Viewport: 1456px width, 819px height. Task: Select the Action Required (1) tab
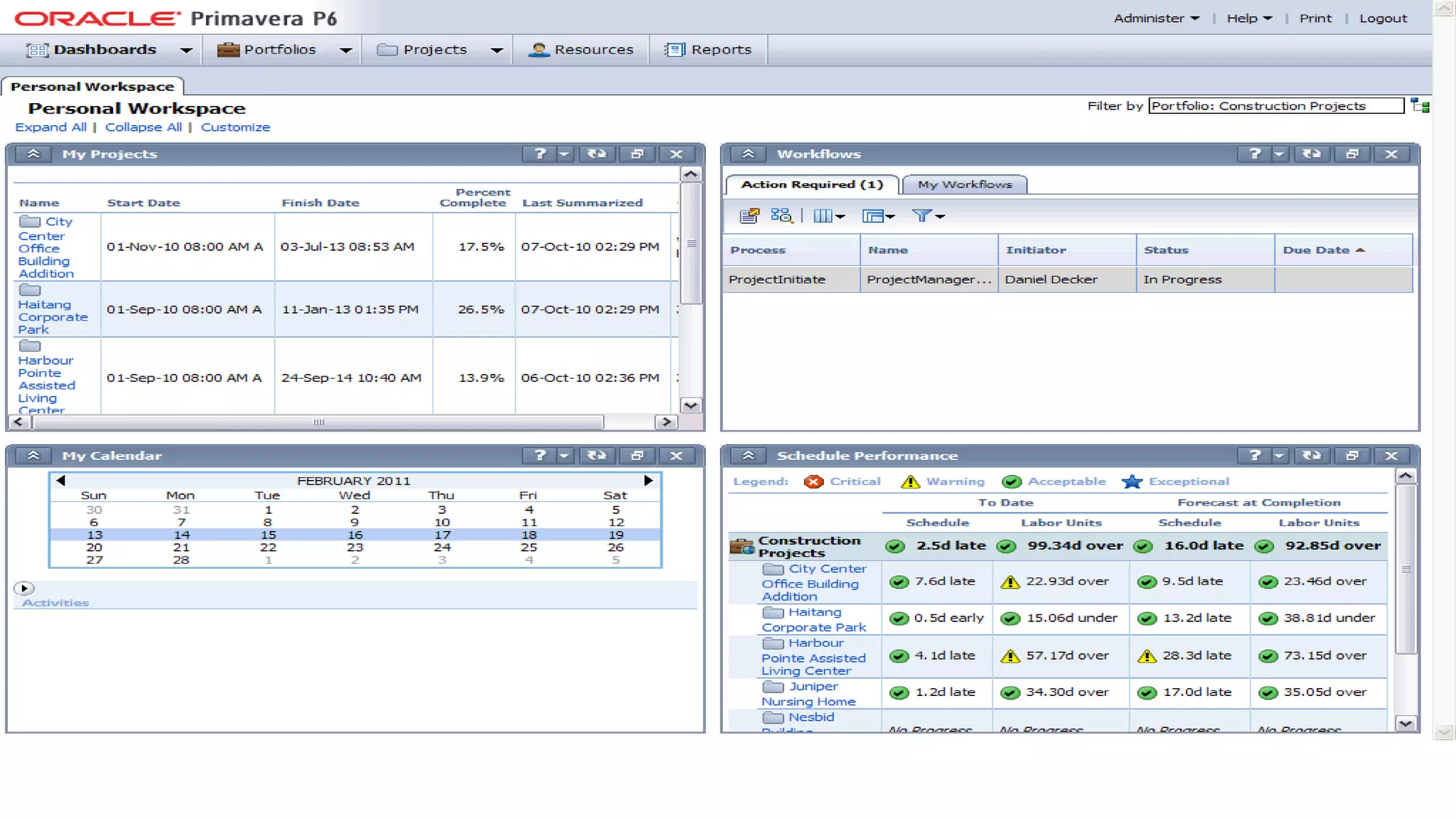point(812,184)
